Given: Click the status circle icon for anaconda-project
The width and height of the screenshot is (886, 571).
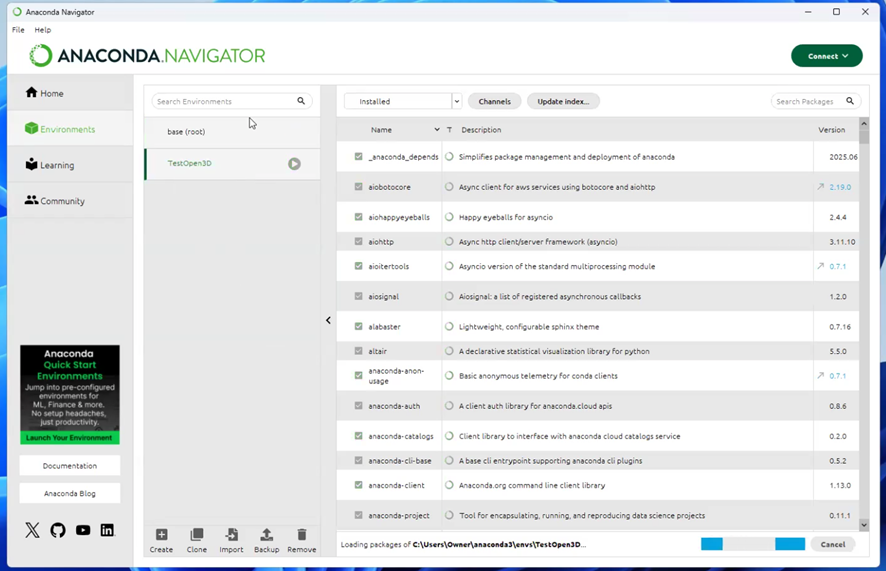Looking at the screenshot, I should tap(449, 515).
